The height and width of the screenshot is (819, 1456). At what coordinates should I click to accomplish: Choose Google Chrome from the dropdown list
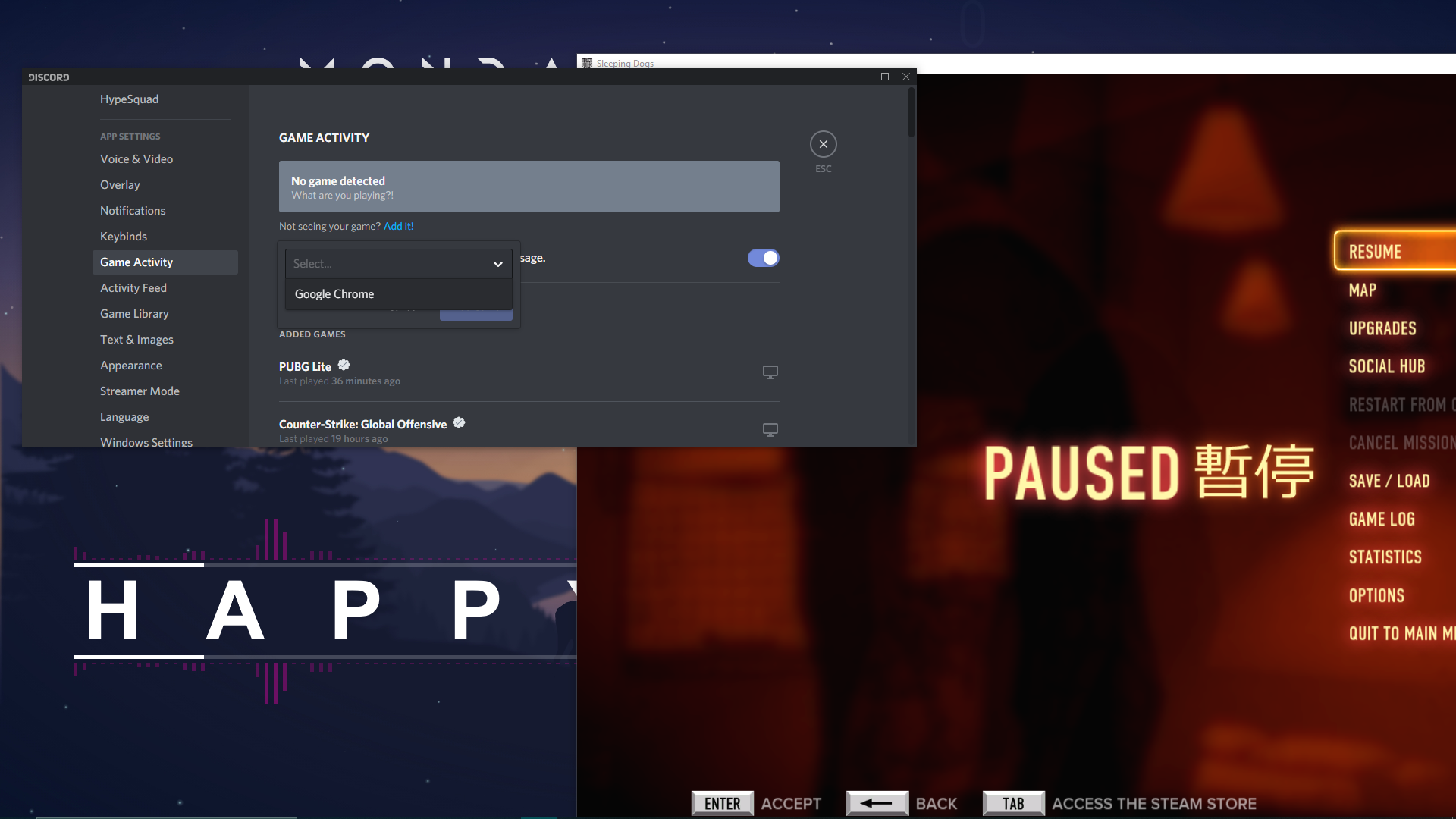(334, 293)
